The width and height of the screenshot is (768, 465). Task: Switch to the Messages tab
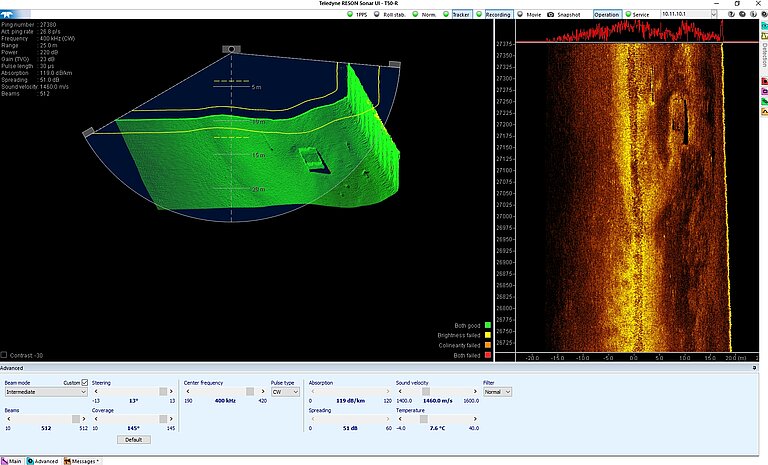pyautogui.click(x=82, y=461)
